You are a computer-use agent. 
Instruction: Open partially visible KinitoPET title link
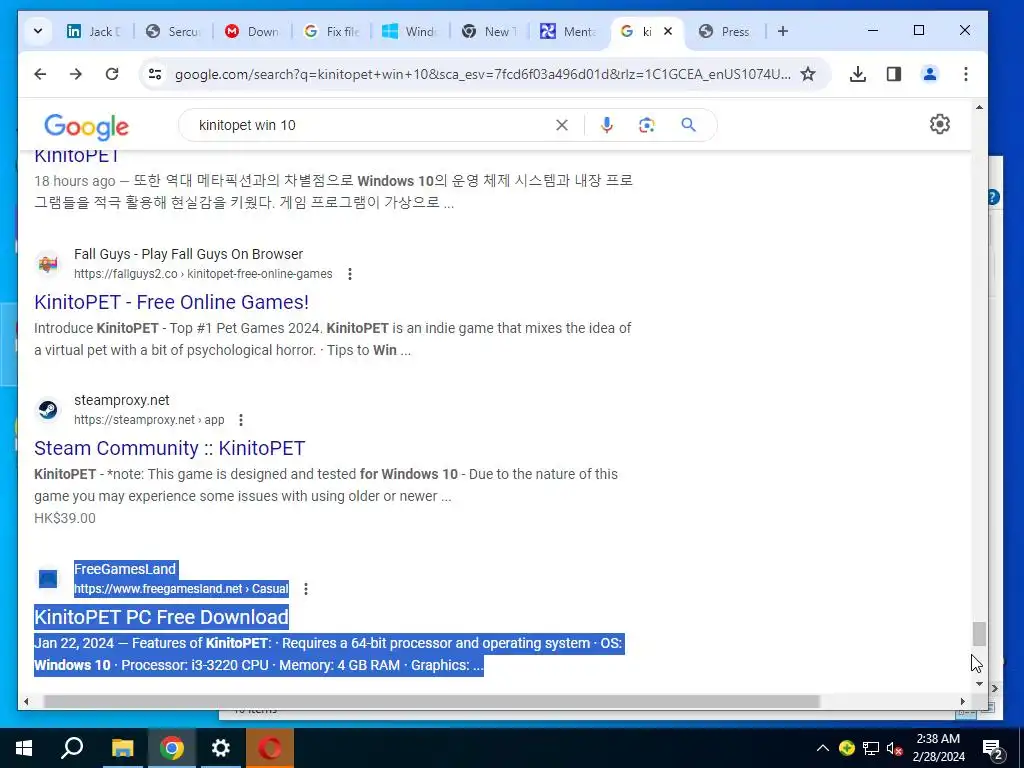pyautogui.click(x=76, y=156)
